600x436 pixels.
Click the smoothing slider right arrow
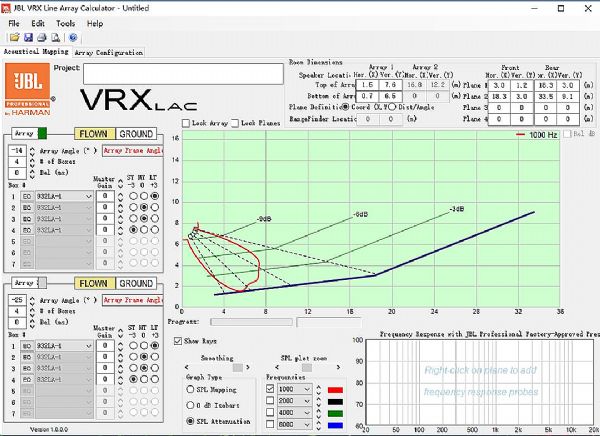(x=248, y=367)
